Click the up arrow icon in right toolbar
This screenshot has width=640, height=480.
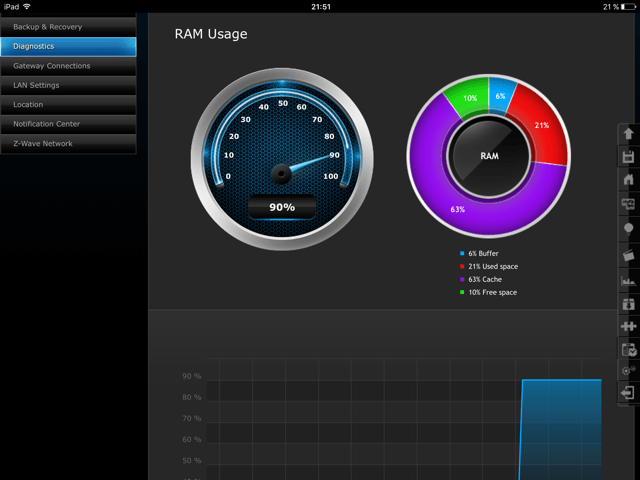[x=628, y=133]
